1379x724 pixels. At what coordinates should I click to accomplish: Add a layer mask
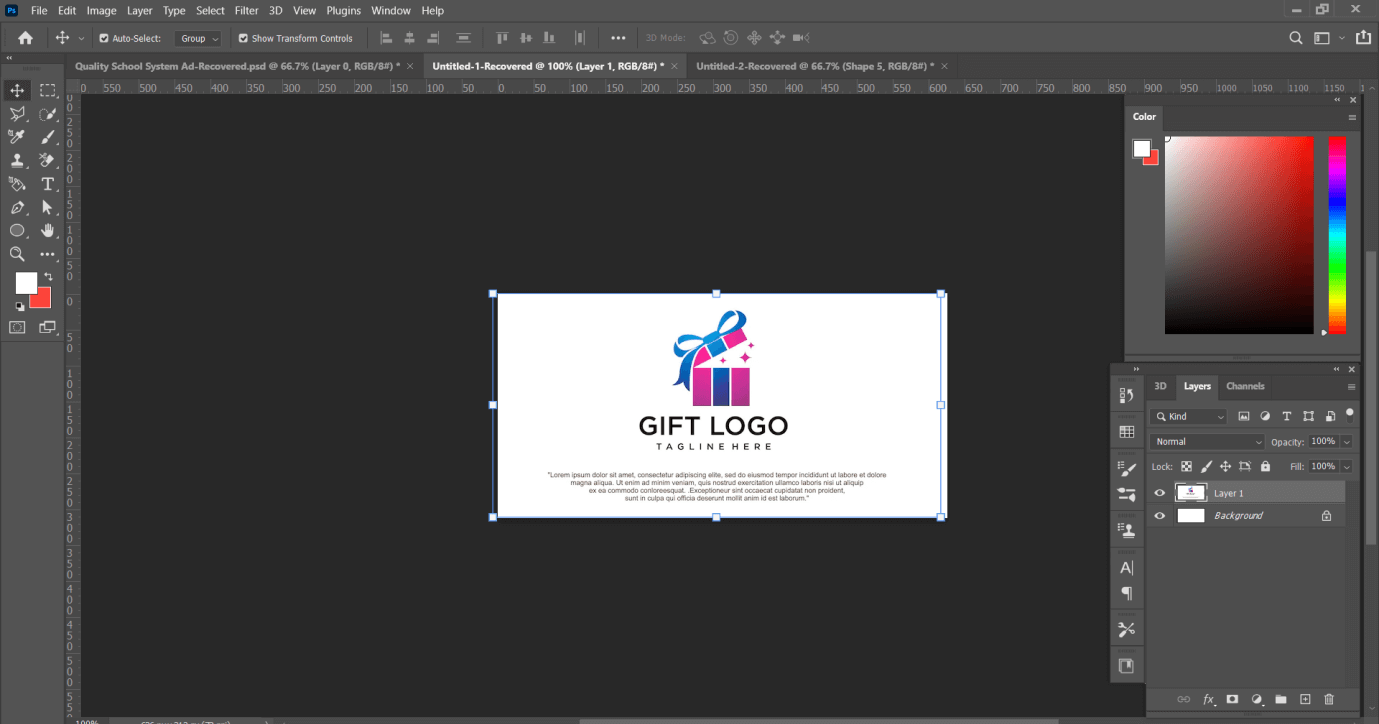point(1232,699)
